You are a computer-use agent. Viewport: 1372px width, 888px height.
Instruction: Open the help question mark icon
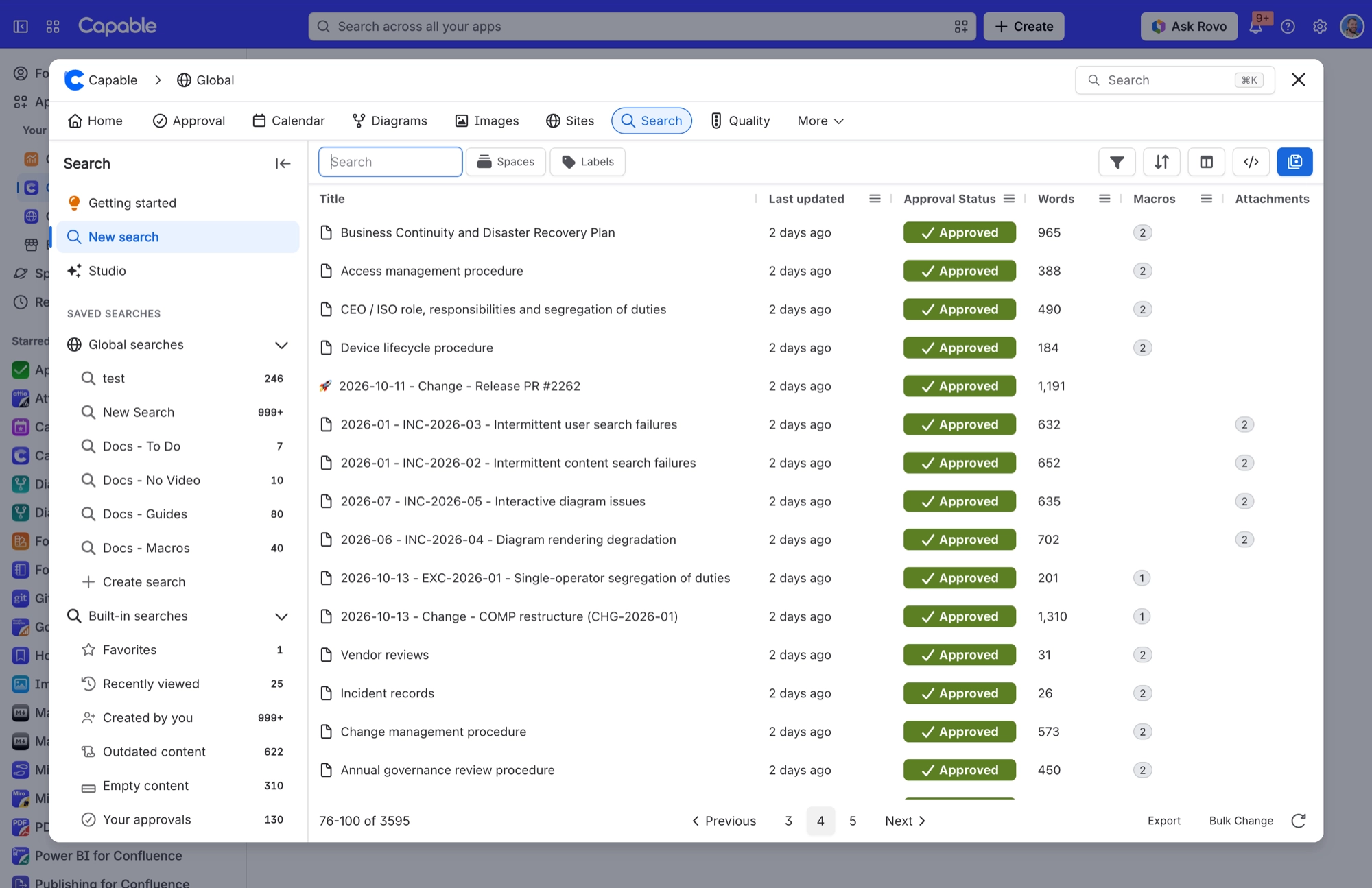click(1288, 27)
